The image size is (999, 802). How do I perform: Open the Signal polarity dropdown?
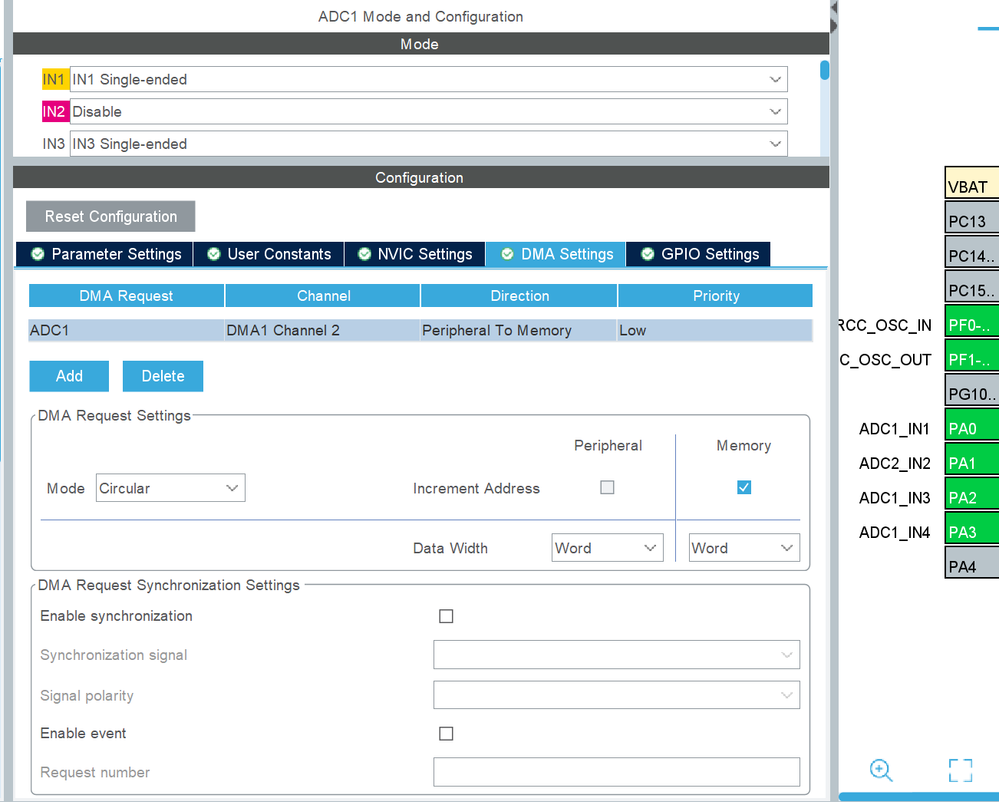(616, 695)
